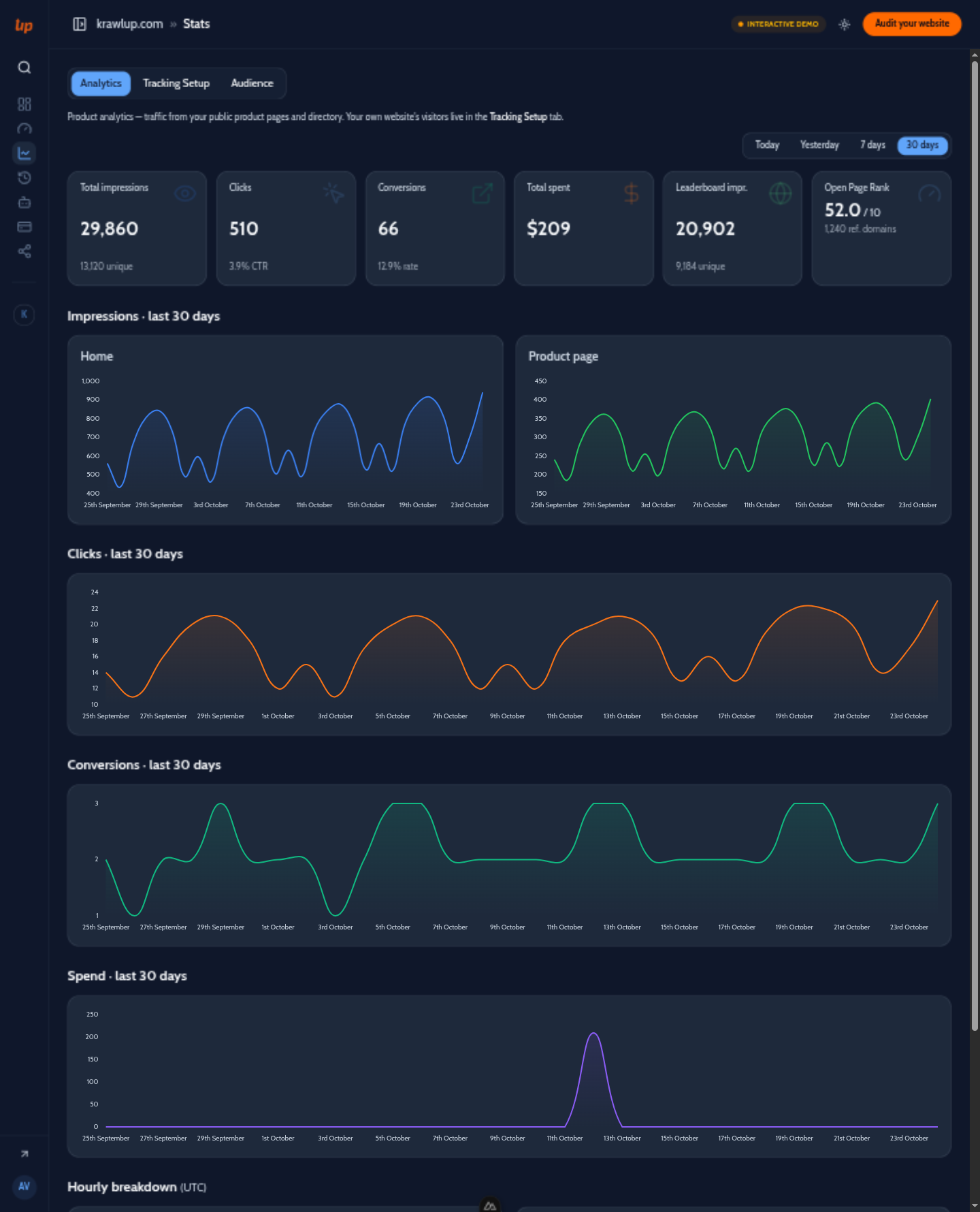
Task: Open the krawlup.com breadcrumb link
Action: click(130, 24)
